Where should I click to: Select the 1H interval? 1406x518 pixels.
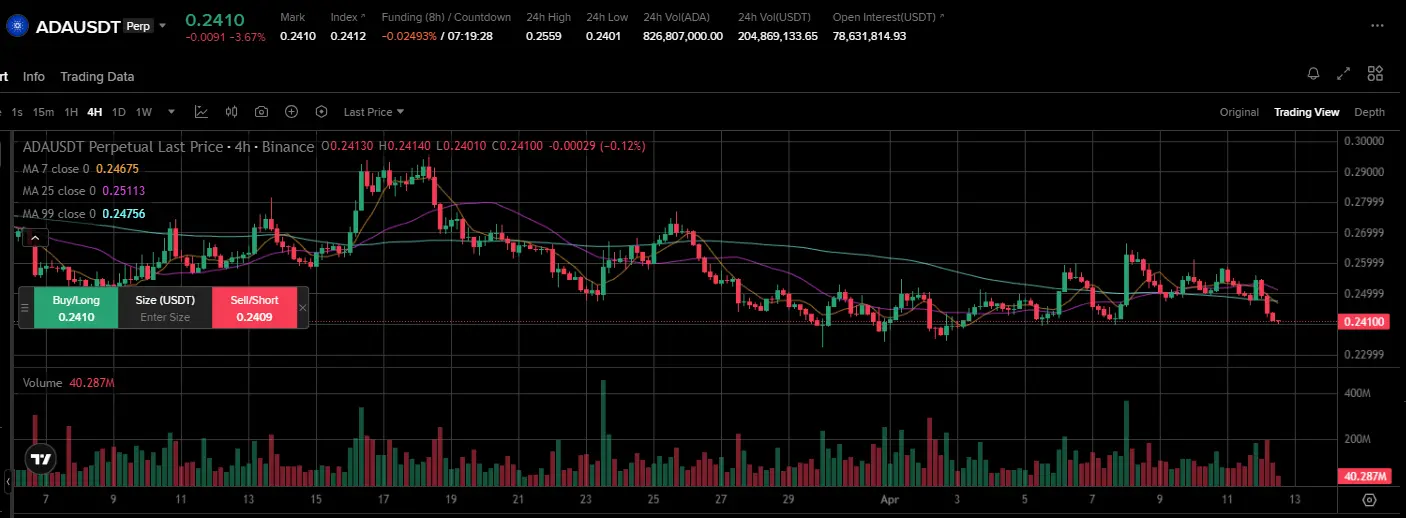[71, 112]
